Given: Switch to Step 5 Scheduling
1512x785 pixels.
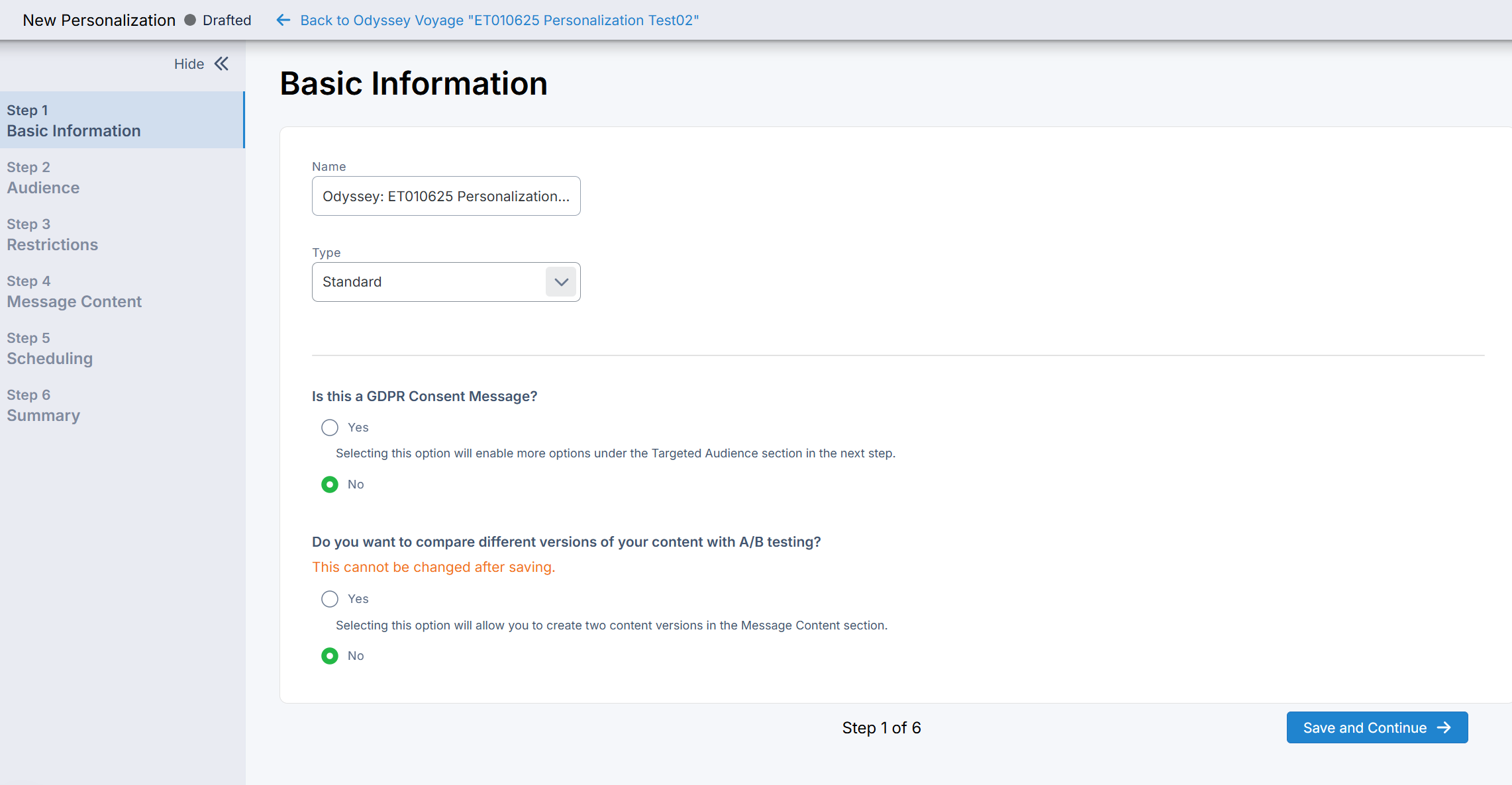Looking at the screenshot, I should point(50,348).
